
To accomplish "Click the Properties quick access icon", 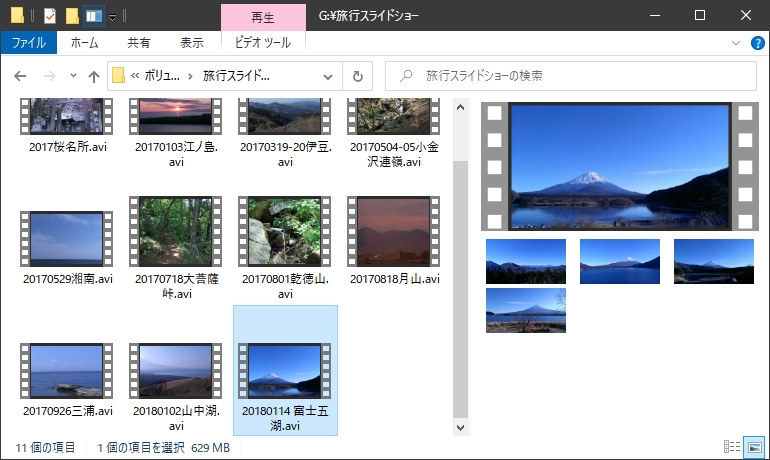I will pos(50,16).
